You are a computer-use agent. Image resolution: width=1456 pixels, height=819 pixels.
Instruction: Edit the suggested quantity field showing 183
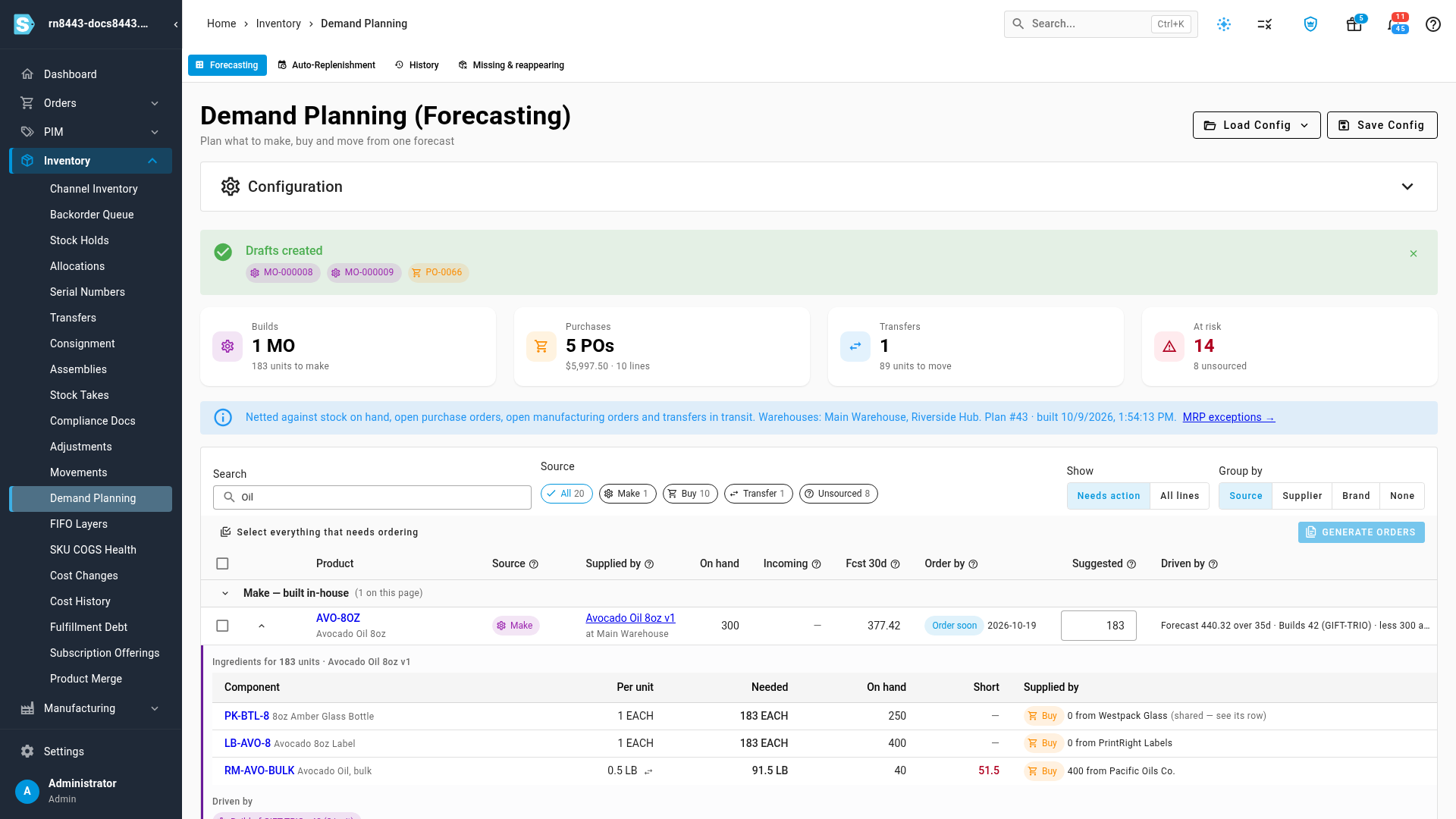pos(1098,626)
